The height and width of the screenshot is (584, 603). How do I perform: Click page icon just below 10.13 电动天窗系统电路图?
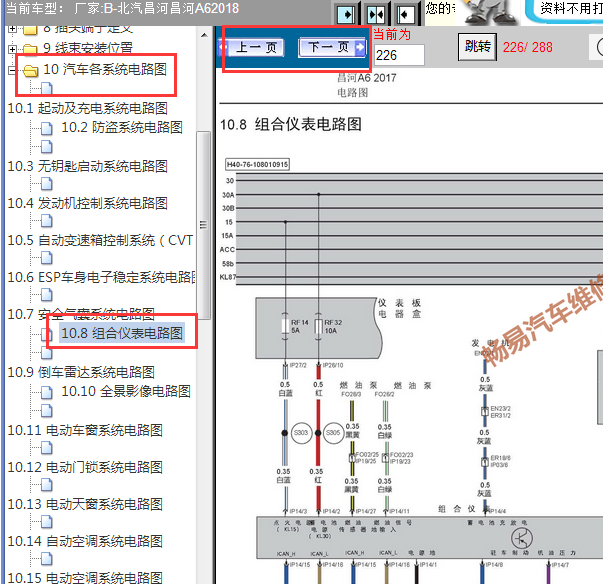[x=47, y=521]
